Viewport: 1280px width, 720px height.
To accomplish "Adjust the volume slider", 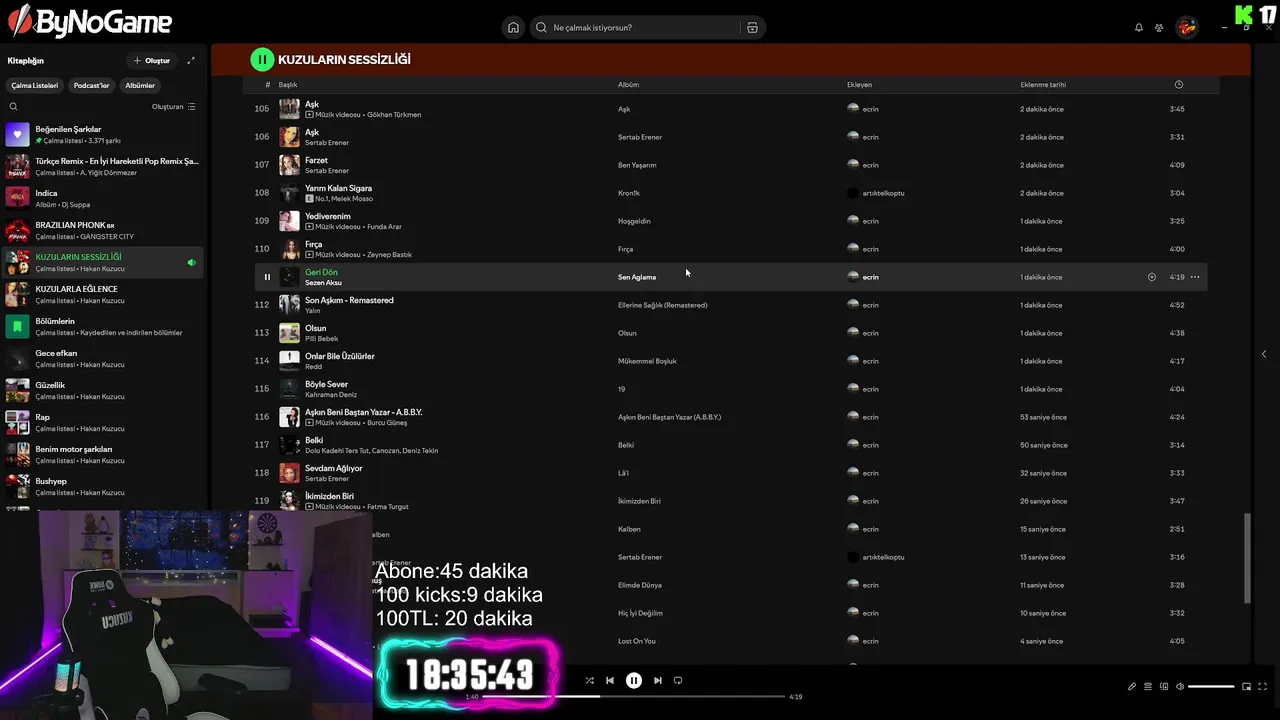I will tap(1211, 687).
